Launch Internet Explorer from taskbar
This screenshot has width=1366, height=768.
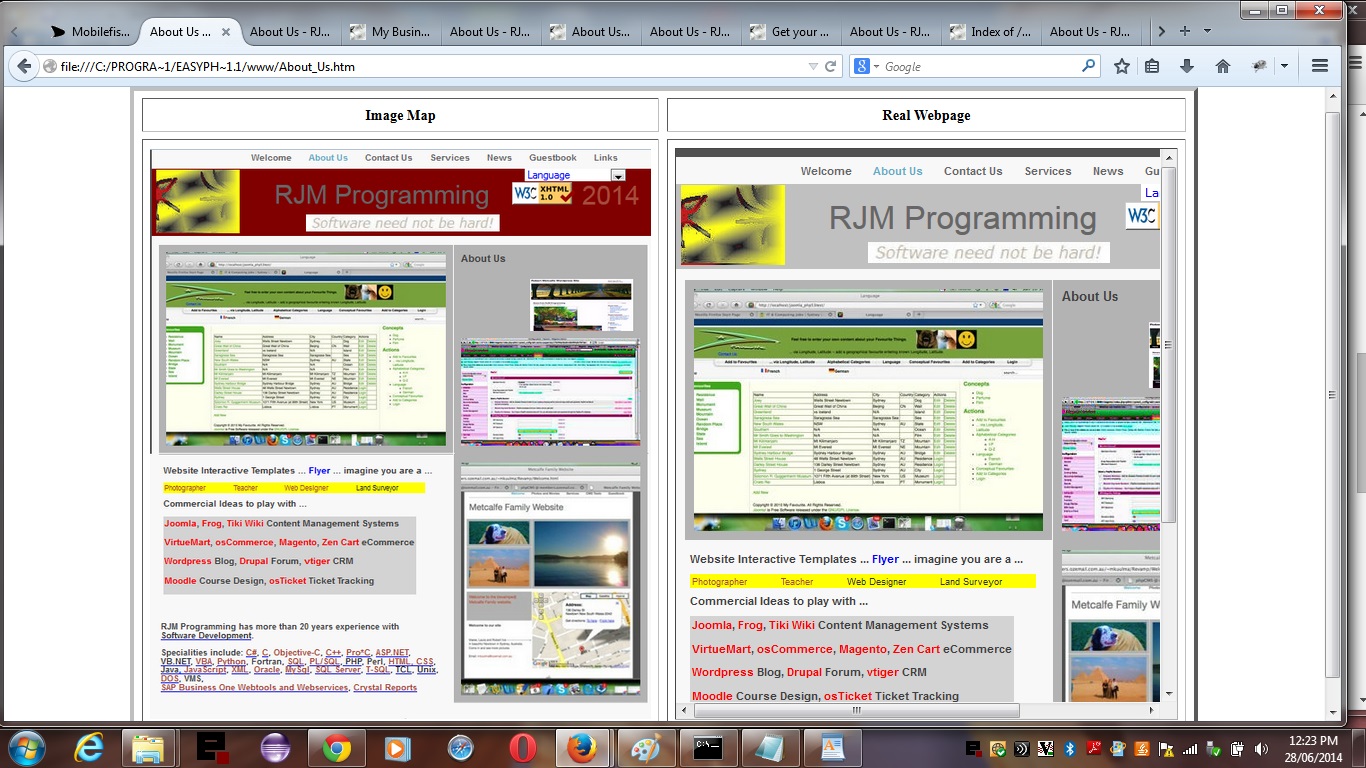pos(89,747)
